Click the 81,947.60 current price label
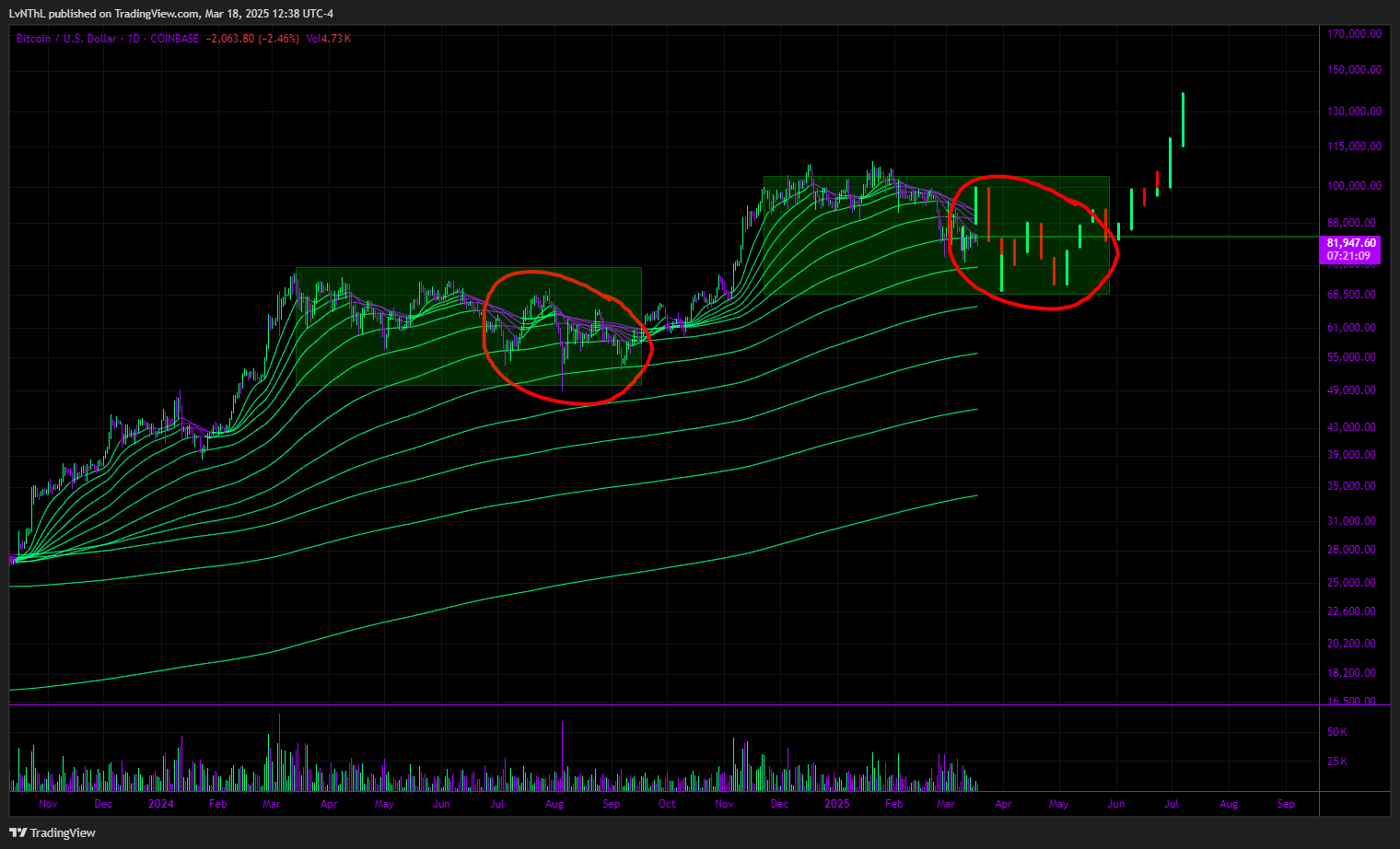The width and height of the screenshot is (1400, 849). (1351, 243)
